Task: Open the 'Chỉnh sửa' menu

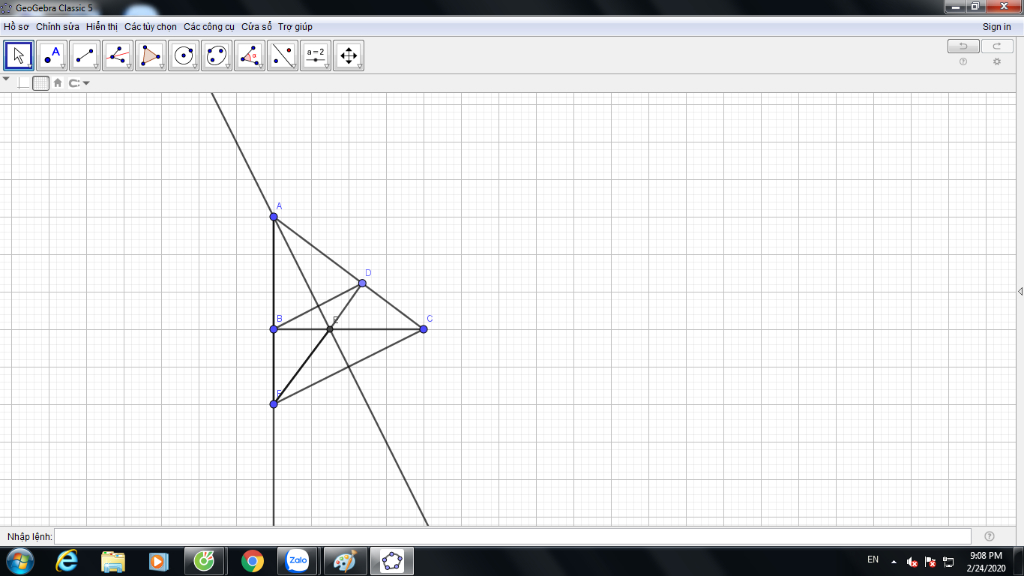Action: [57, 27]
